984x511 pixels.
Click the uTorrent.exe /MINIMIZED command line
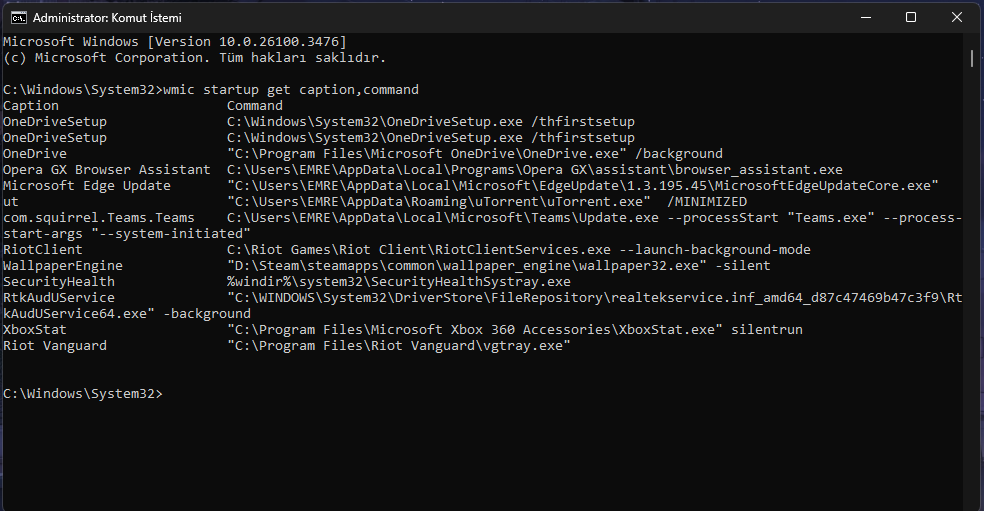pyautogui.click(x=486, y=202)
